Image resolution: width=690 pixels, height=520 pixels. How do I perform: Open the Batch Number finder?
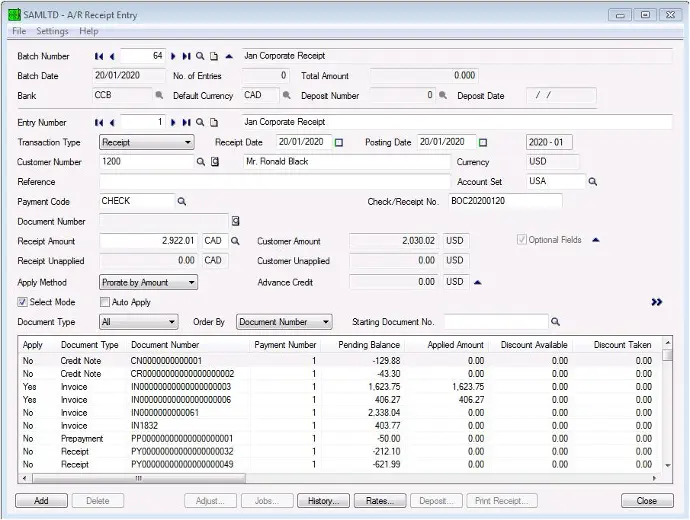tap(200, 56)
